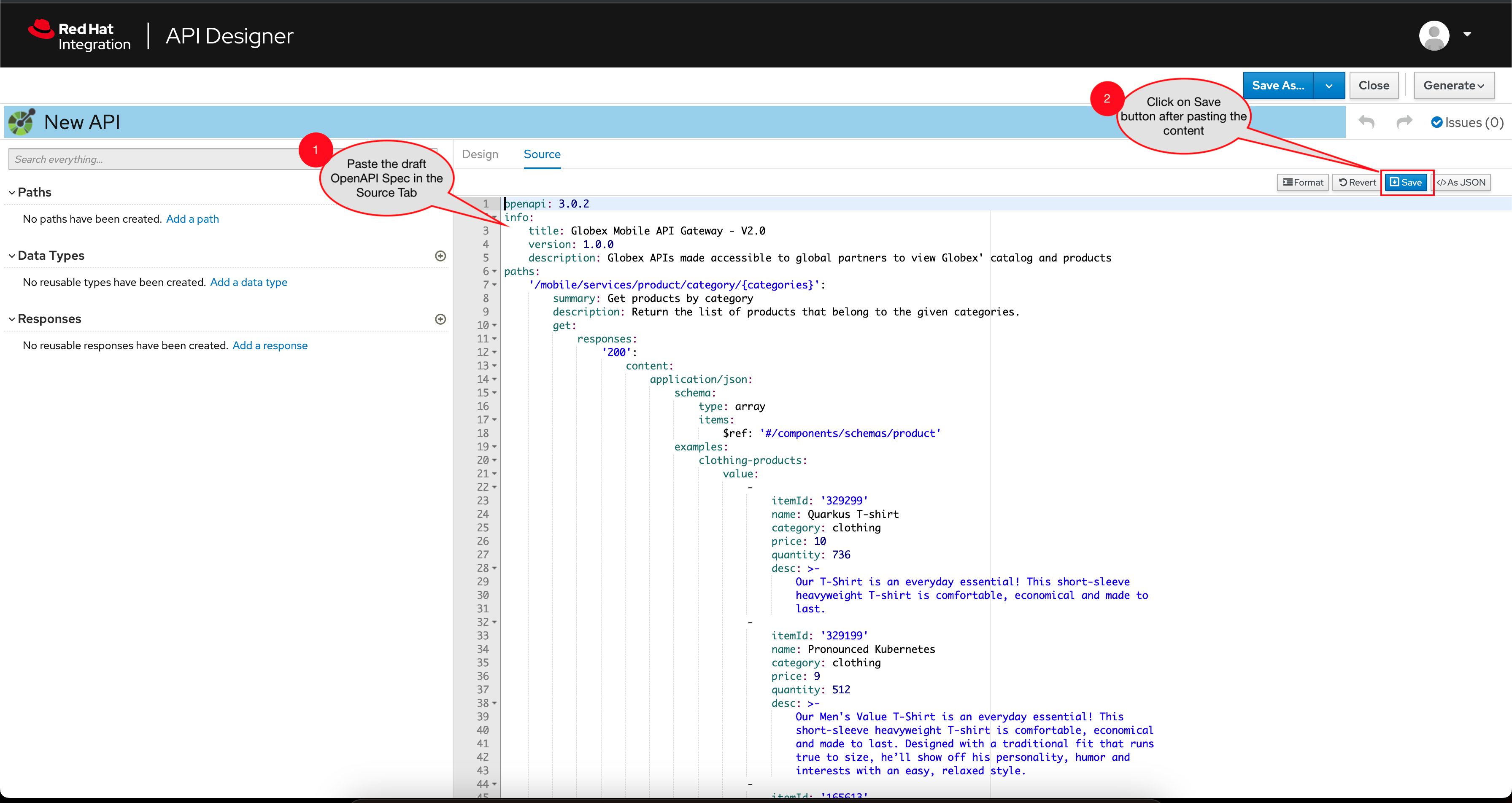The image size is (1512, 803).
Task: Click the Add a path link
Action: click(192, 219)
